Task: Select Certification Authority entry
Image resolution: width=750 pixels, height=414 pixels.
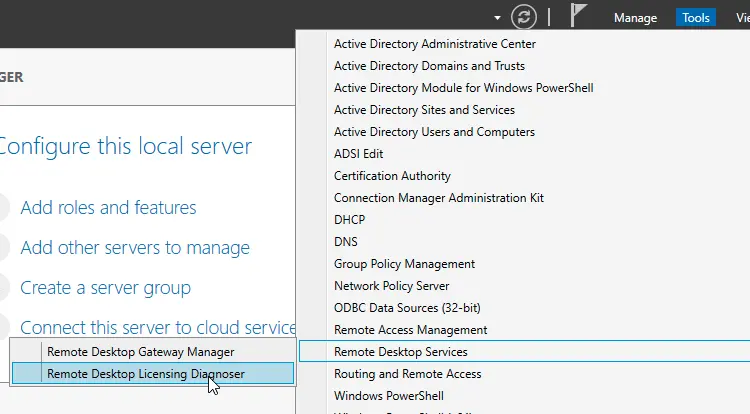Action: pyautogui.click(x=392, y=176)
